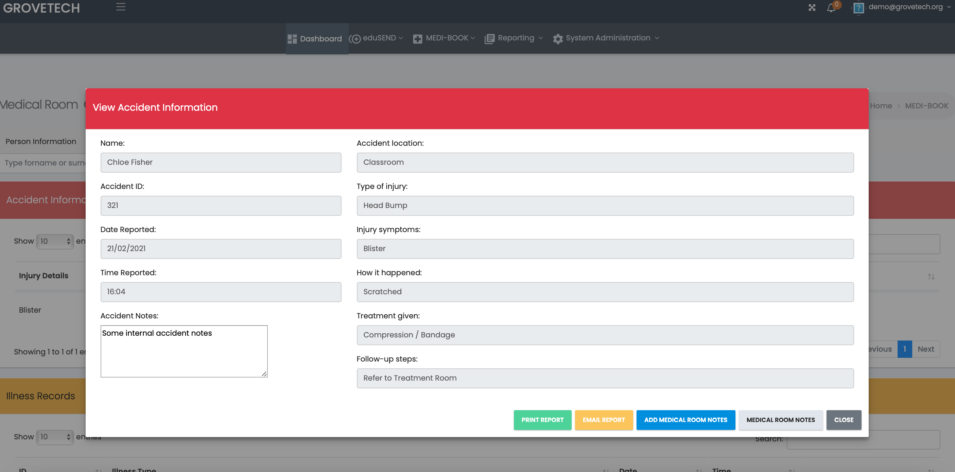Click the Type of injury field
This screenshot has width=955, height=472.
[x=604, y=206]
